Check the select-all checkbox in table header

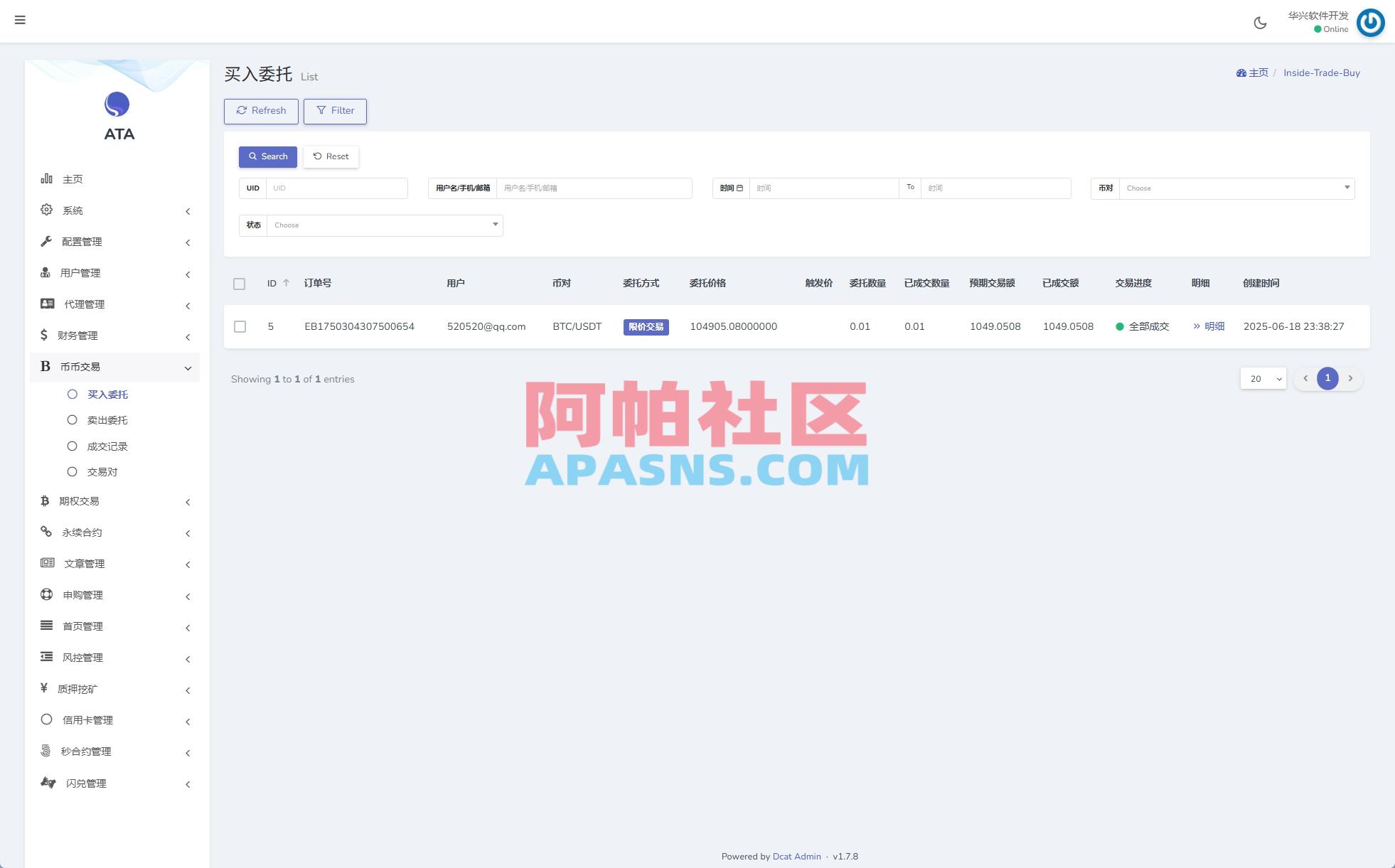point(240,284)
